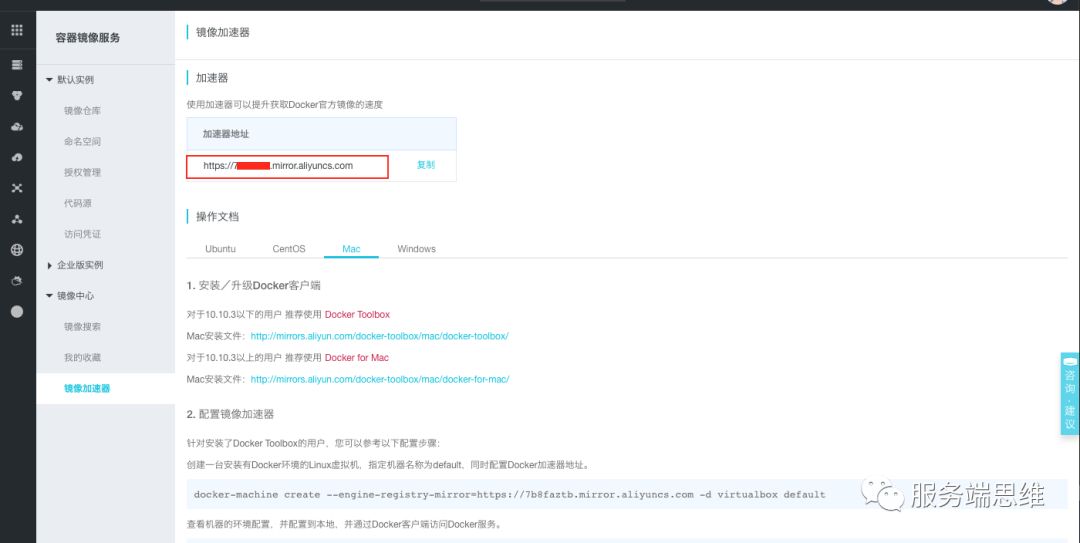The width and height of the screenshot is (1080, 543).
Task: Open 命名空间 in sidebar
Action: click(83, 142)
